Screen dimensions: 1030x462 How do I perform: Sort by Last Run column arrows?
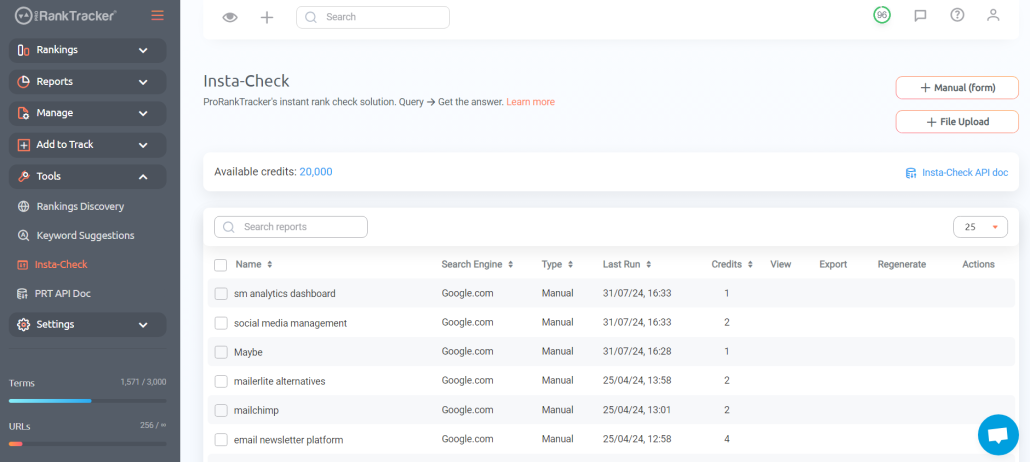[x=648, y=264]
